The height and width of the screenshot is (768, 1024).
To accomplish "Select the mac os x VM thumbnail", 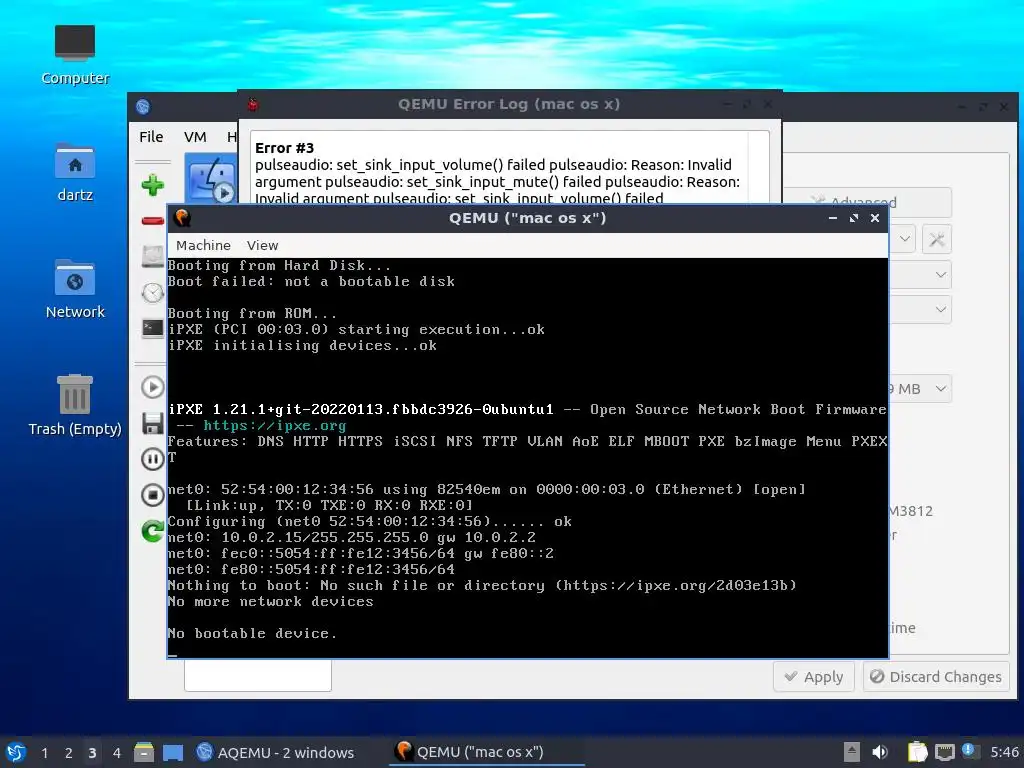I will click(211, 179).
